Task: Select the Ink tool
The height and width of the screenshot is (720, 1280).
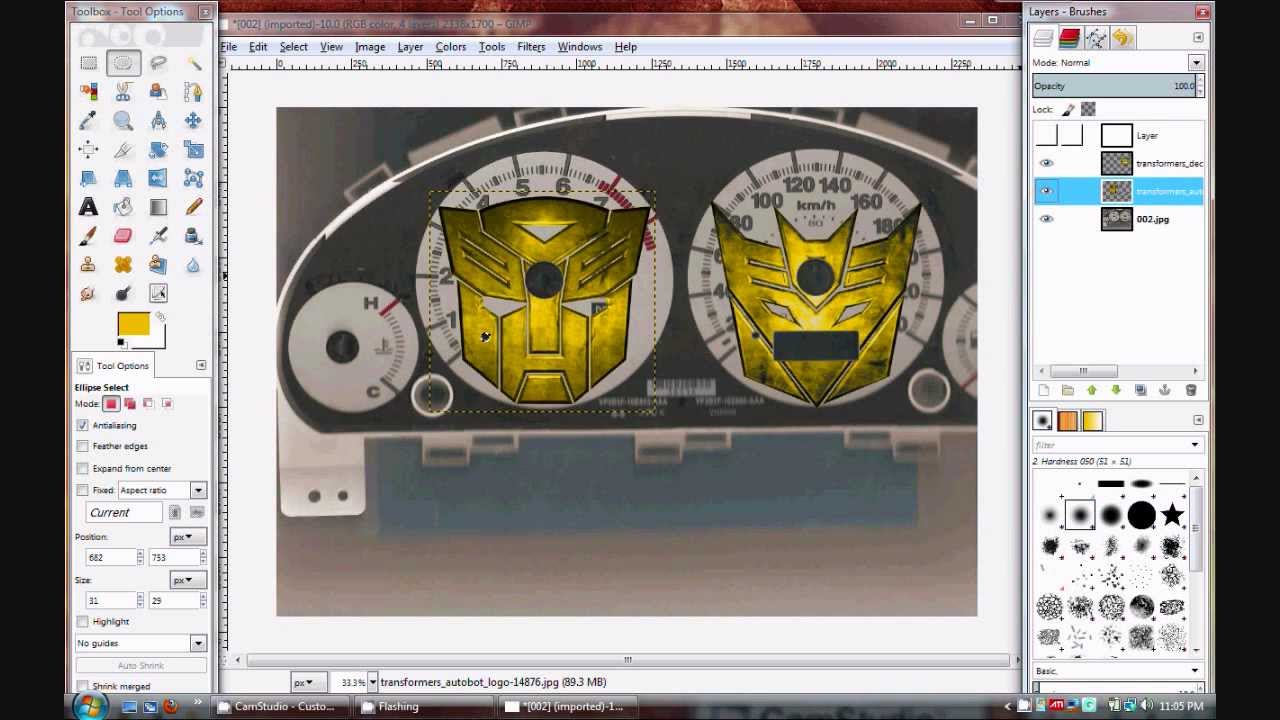Action: tap(193, 237)
